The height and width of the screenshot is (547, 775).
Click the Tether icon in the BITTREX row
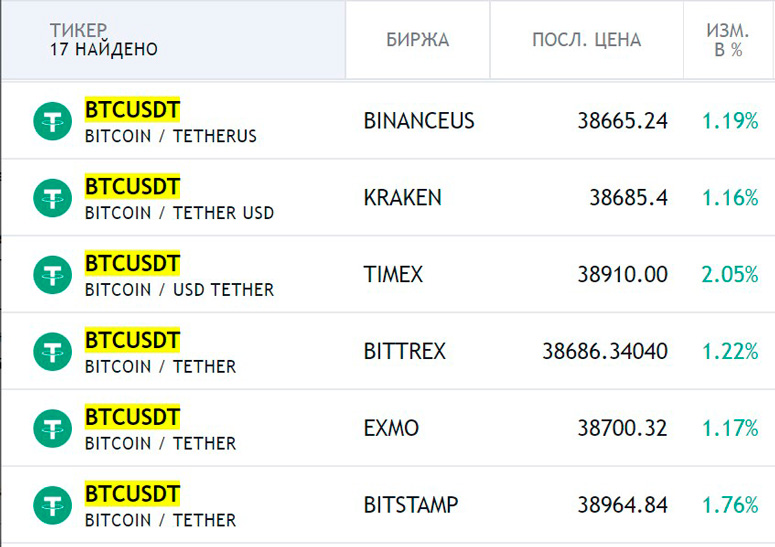(52, 352)
